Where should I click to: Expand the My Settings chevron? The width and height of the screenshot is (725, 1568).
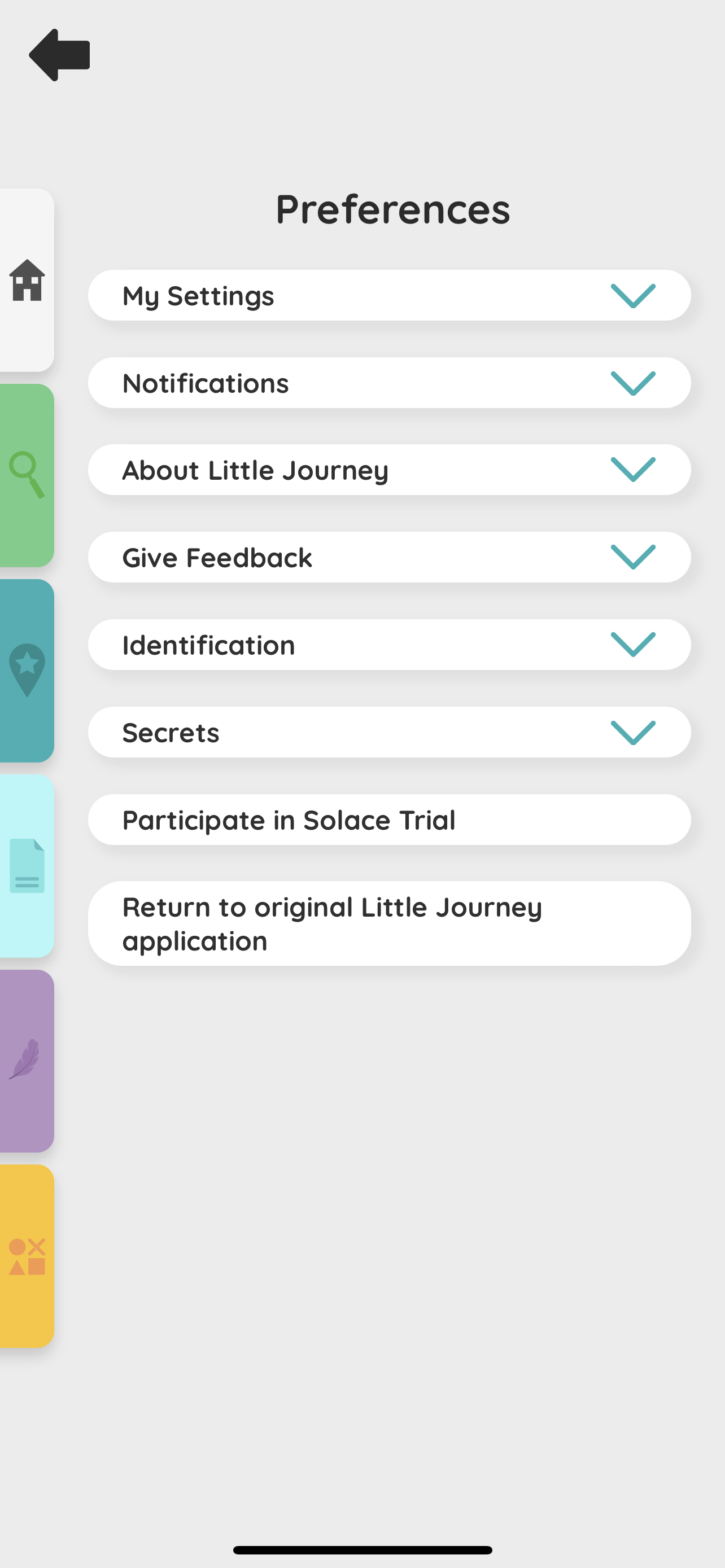[x=633, y=296]
